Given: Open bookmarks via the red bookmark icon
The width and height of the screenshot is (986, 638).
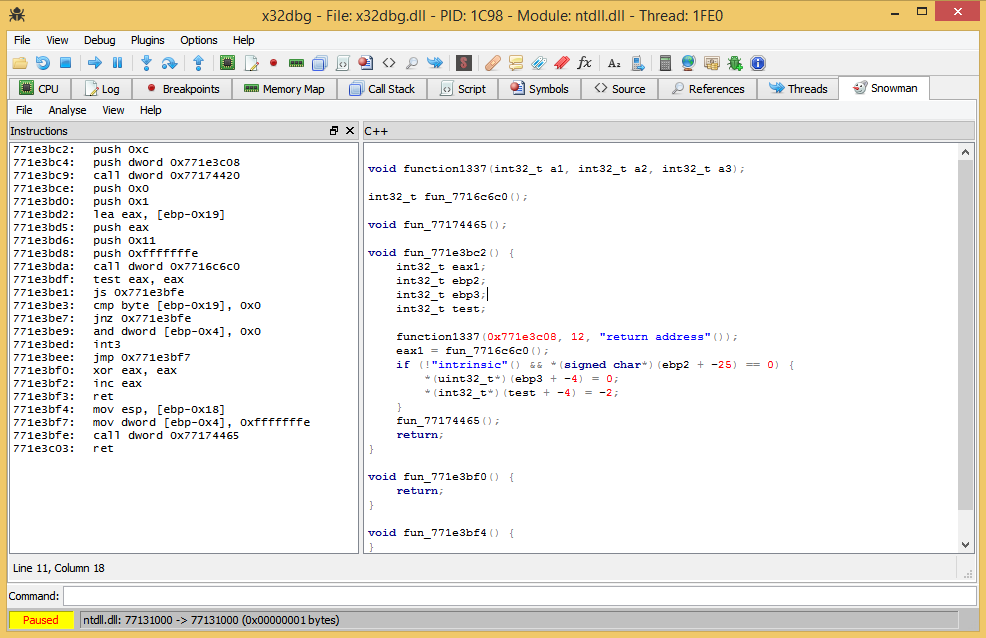Looking at the screenshot, I should point(562,63).
